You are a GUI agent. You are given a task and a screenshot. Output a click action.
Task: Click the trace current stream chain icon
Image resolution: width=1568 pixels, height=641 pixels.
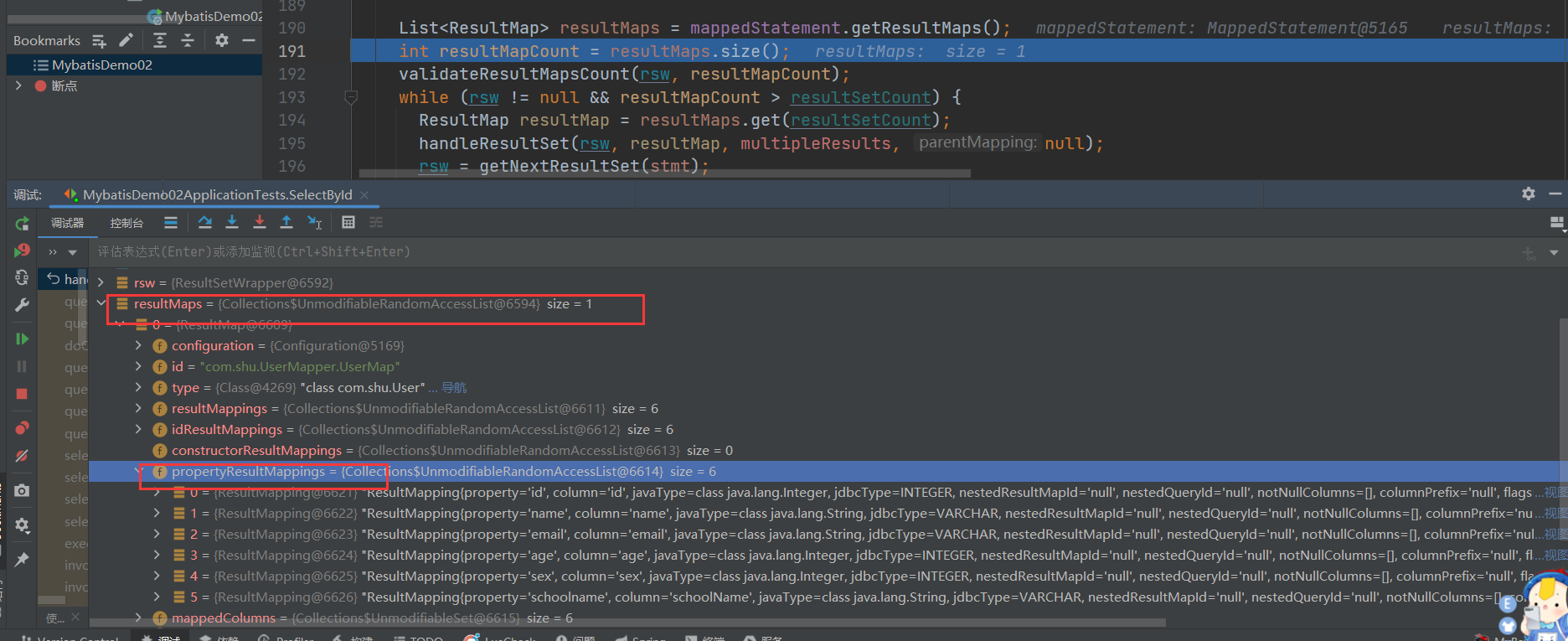(376, 222)
